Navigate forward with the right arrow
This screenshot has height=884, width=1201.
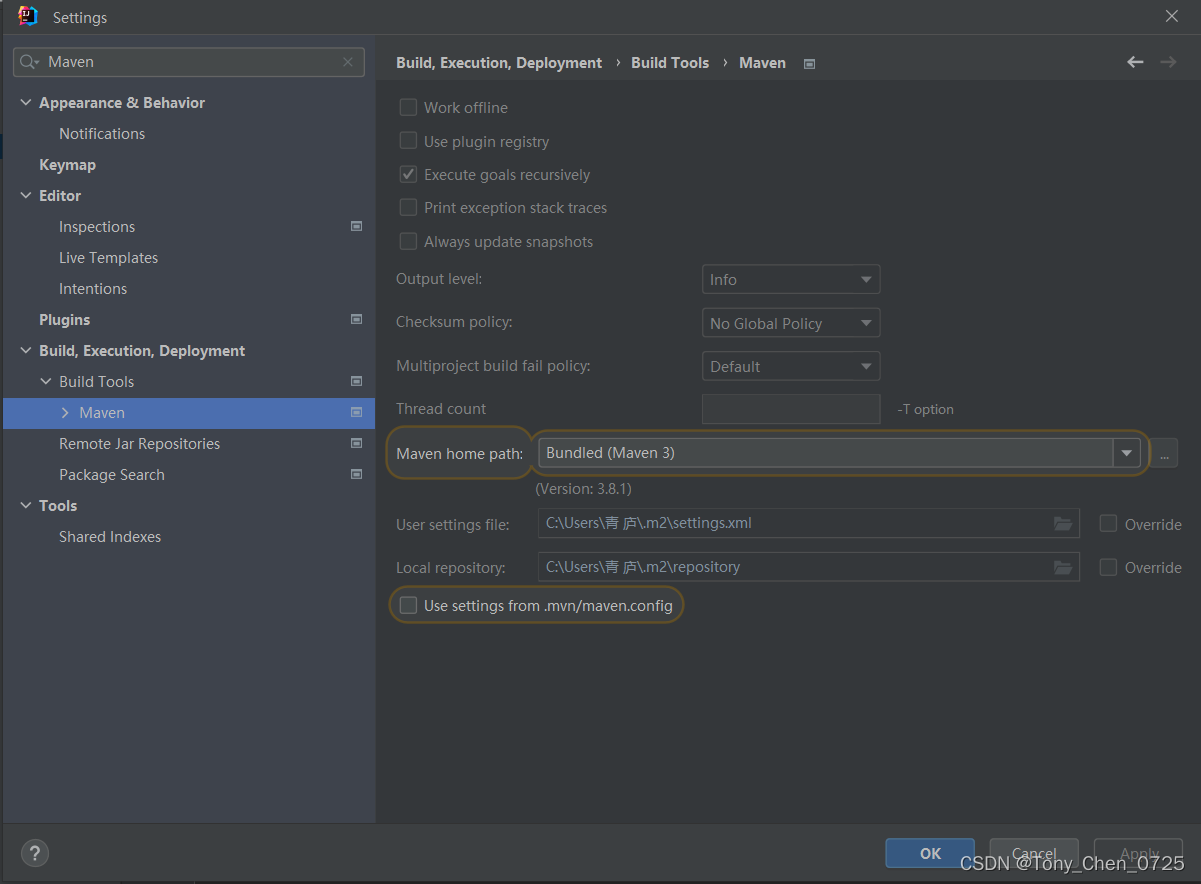[1168, 62]
